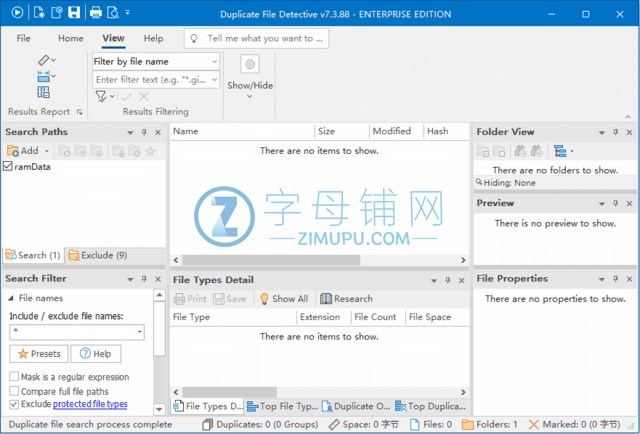Open the Help ribbon tab
Viewport: 640px width, 434px height.
153,38
